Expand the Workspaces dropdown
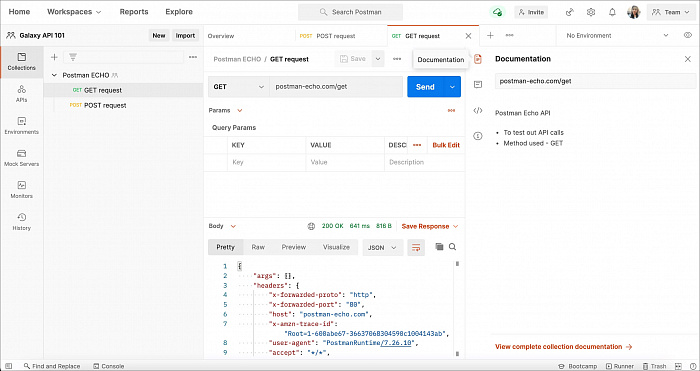 click(74, 12)
